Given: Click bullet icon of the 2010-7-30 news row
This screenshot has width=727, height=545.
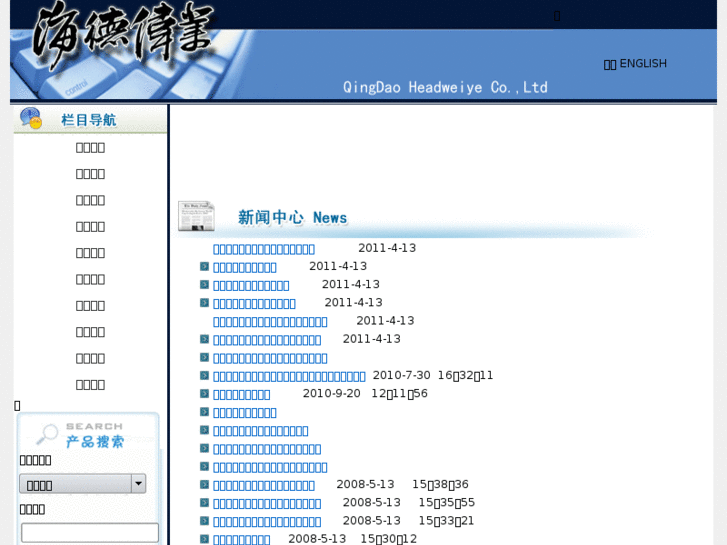Looking at the screenshot, I should tap(204, 375).
